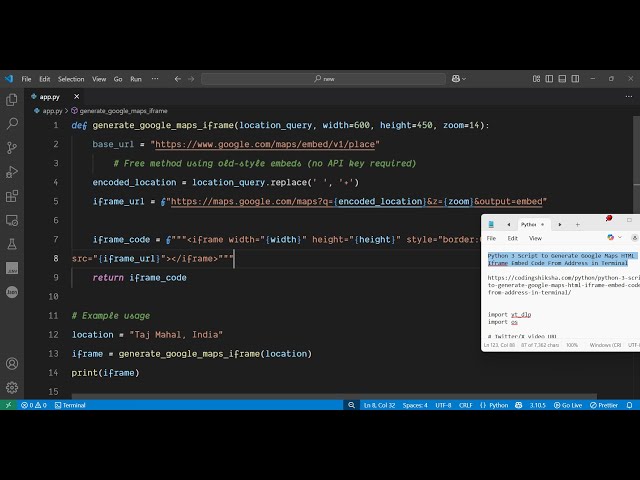Click the 100% zoom in Notepad status bar
Screen dimensions: 640x480
tap(571, 345)
